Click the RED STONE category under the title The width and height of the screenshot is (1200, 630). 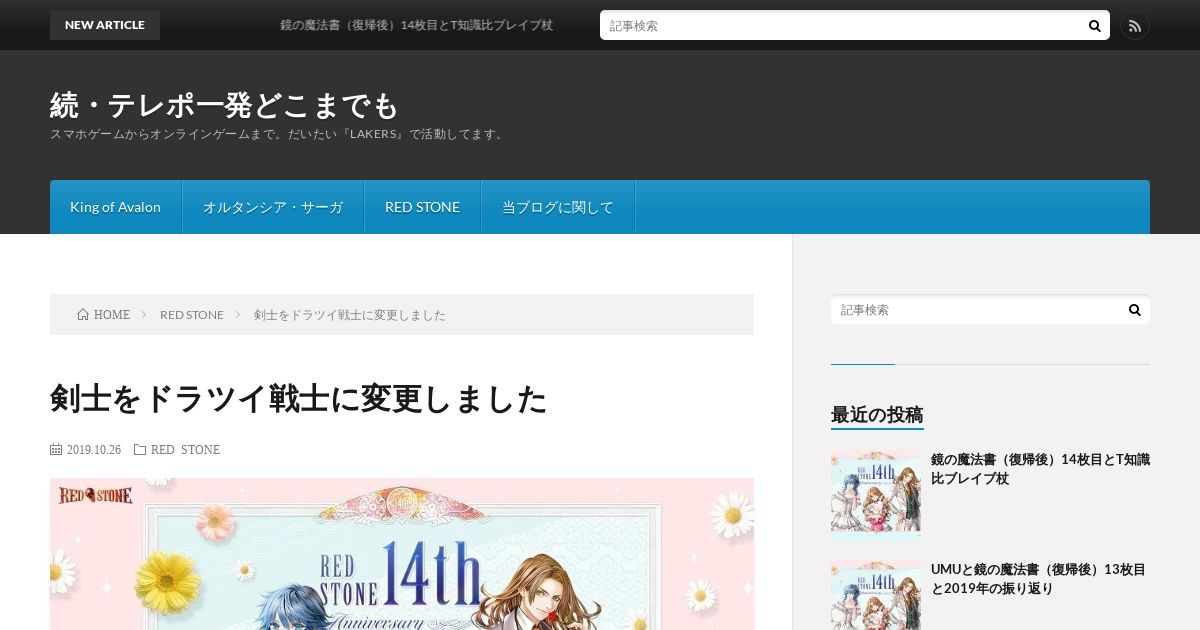click(x=185, y=450)
